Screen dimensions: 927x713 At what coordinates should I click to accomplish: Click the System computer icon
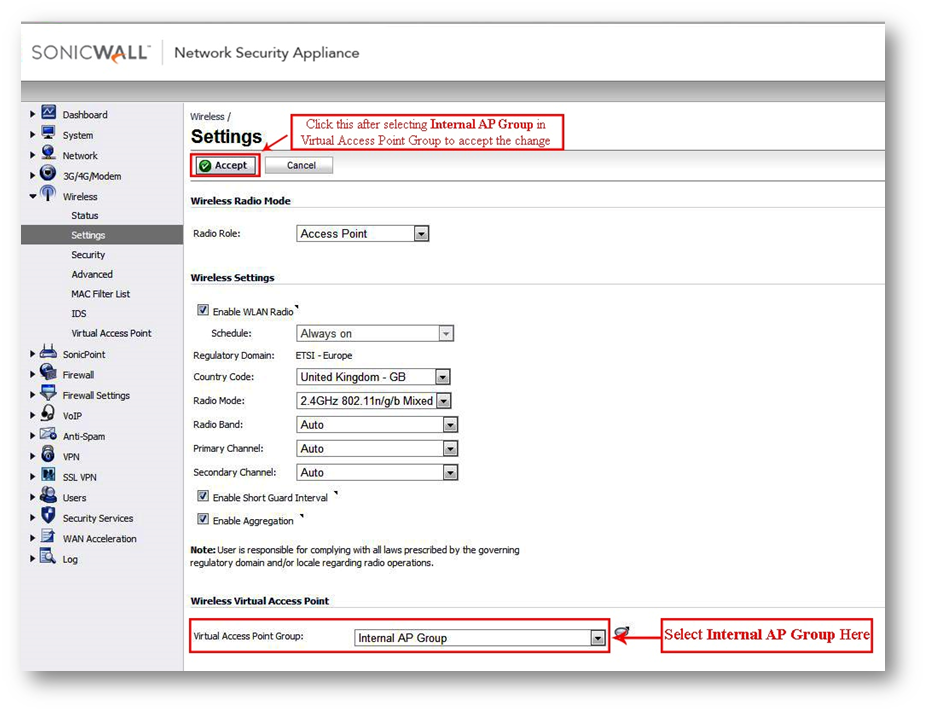48,133
